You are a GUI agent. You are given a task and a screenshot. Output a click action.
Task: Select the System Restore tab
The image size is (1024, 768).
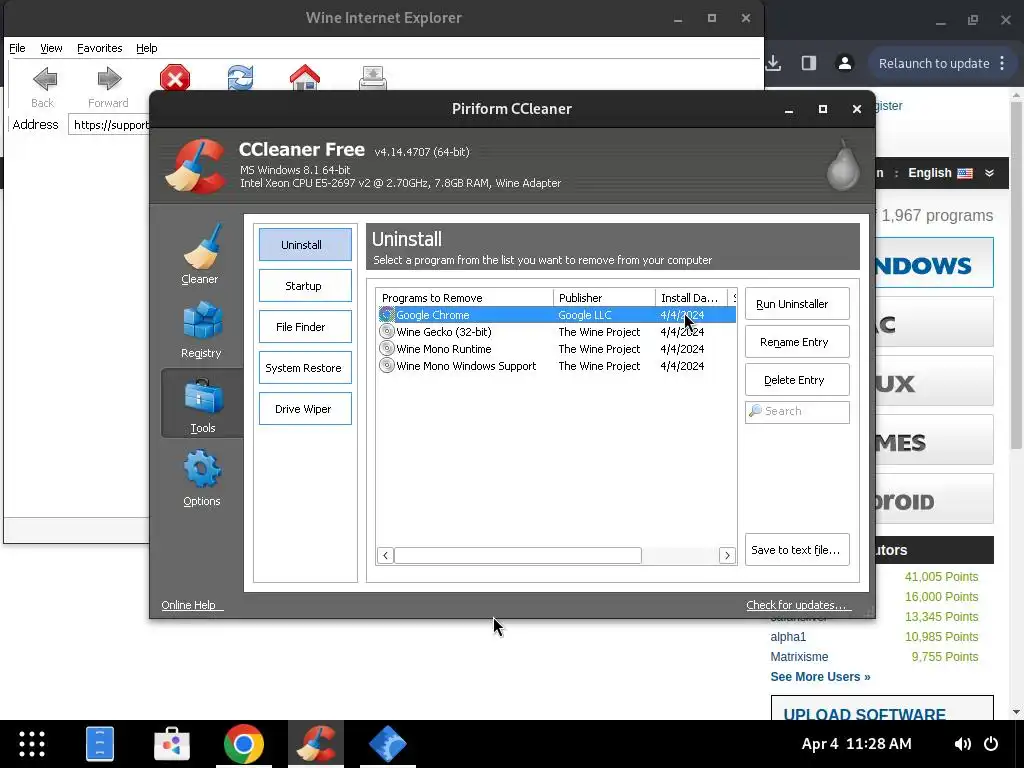pos(305,368)
